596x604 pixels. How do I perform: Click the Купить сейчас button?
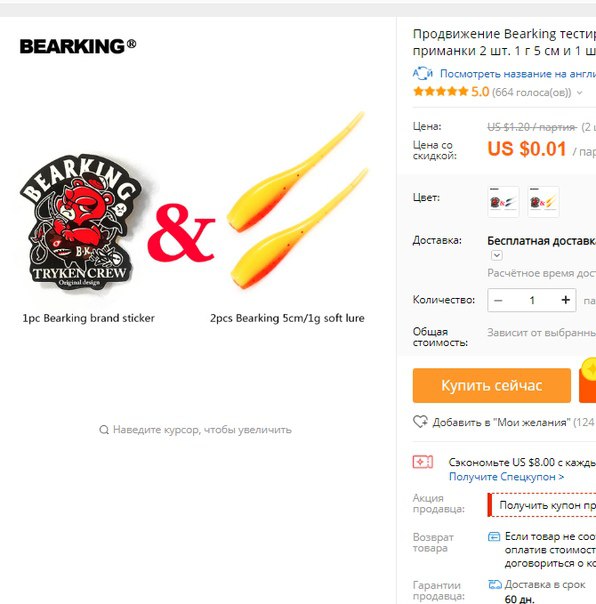coord(492,385)
